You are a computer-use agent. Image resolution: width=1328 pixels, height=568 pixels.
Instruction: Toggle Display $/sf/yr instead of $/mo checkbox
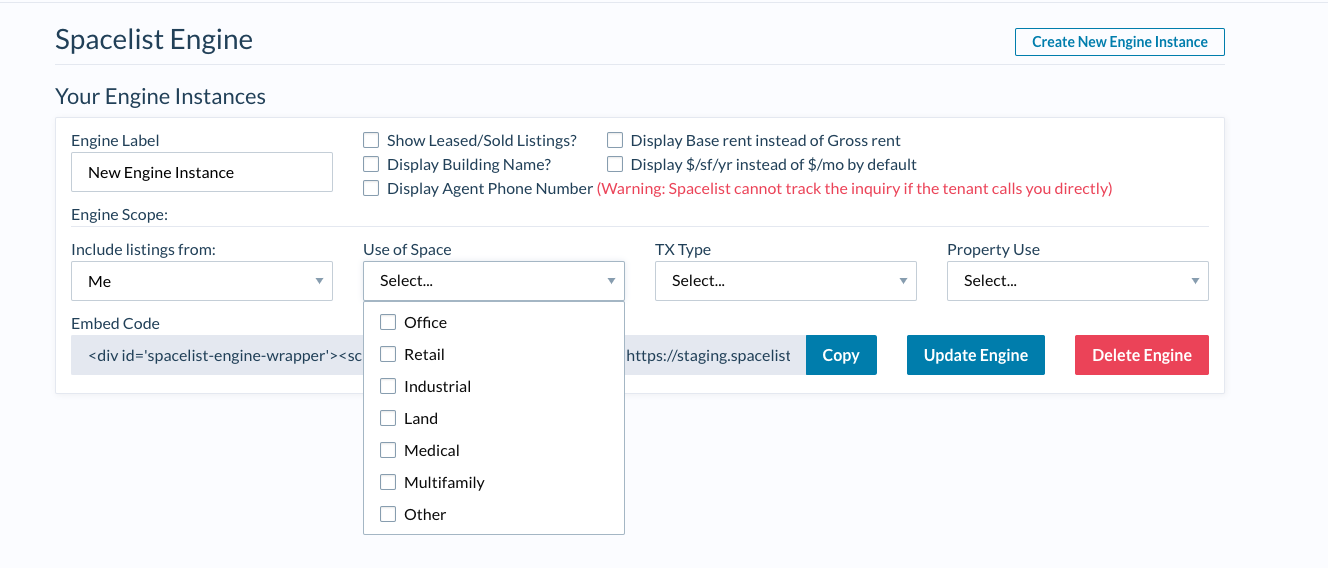615,164
